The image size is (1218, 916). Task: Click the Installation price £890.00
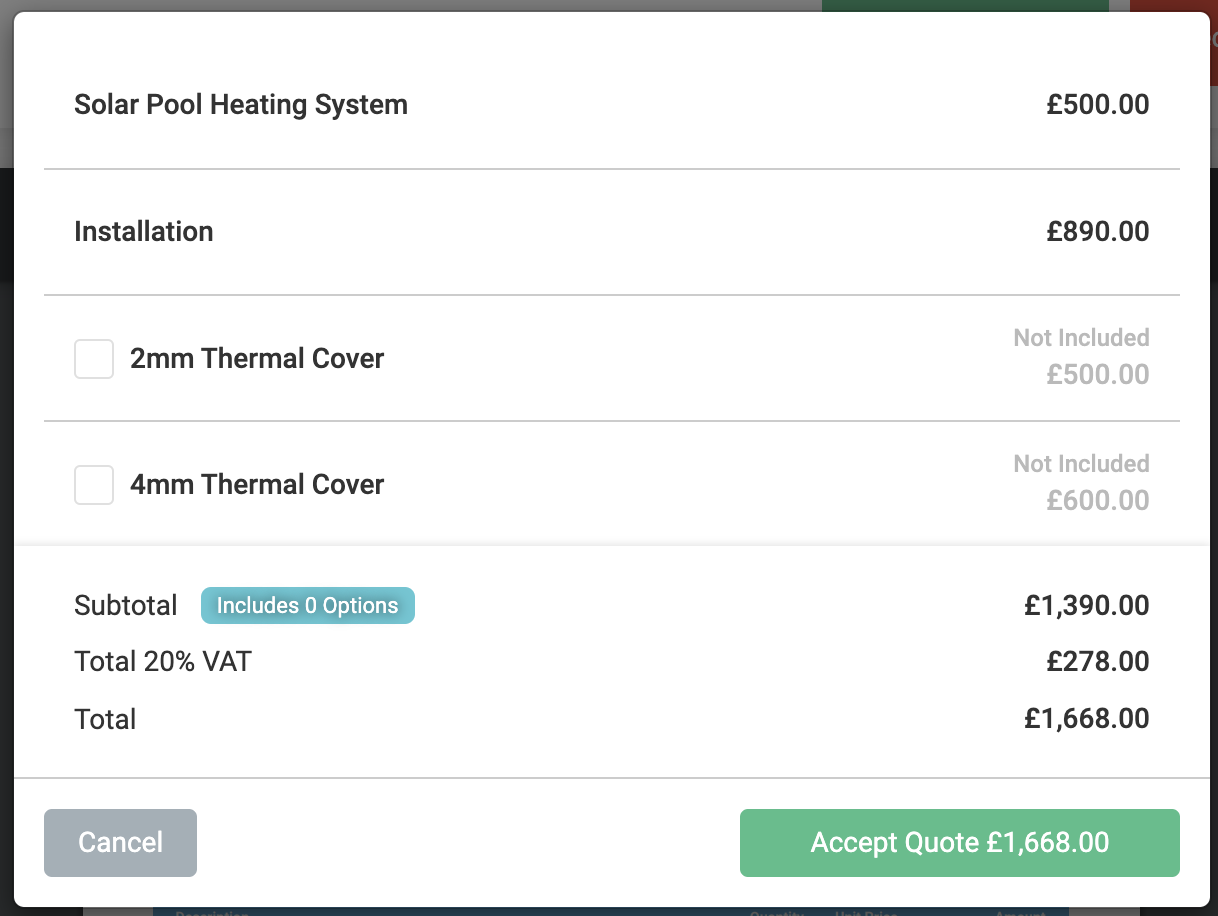(x=1097, y=232)
